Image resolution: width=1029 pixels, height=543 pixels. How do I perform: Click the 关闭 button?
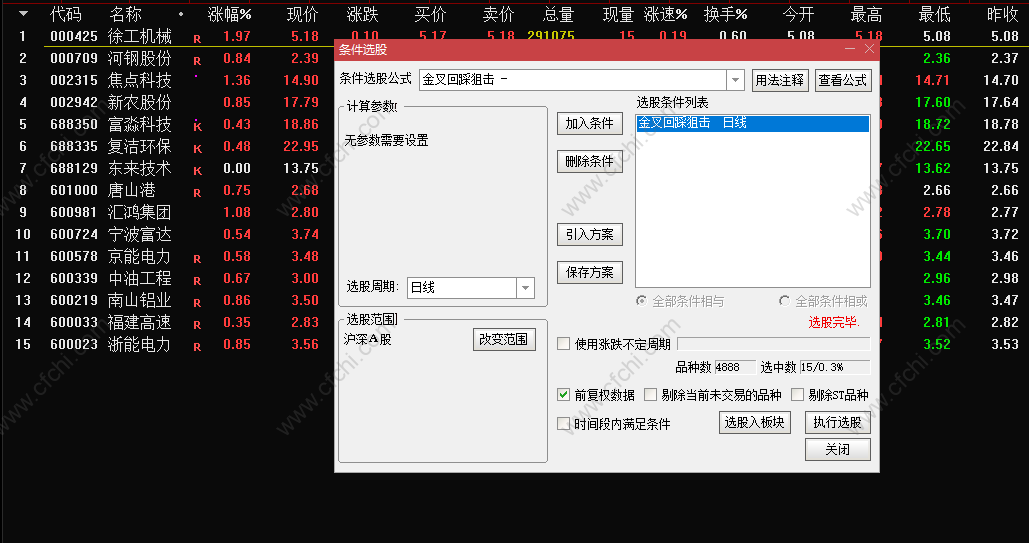837,450
